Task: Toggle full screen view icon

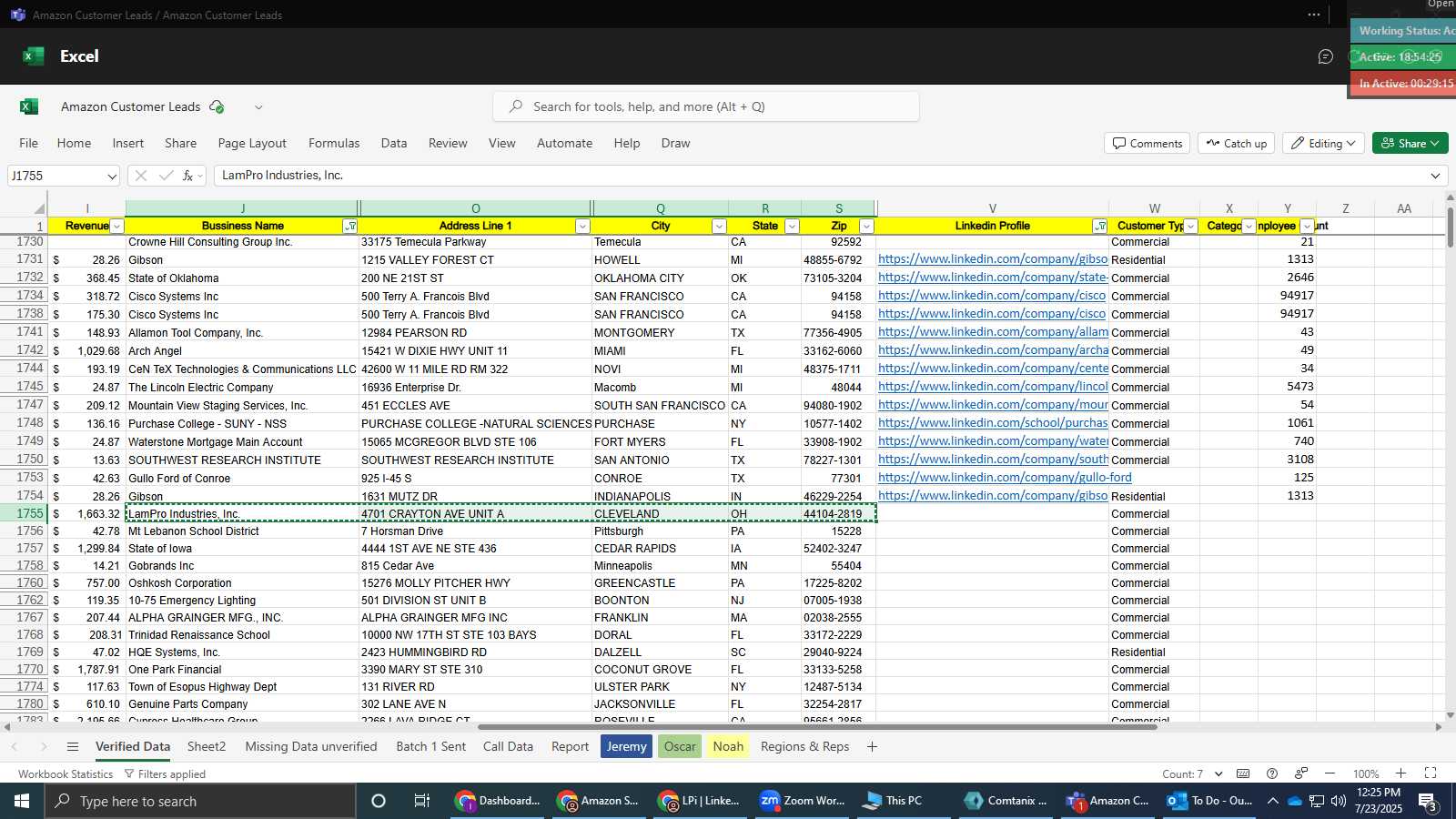Action: click(x=1431, y=773)
